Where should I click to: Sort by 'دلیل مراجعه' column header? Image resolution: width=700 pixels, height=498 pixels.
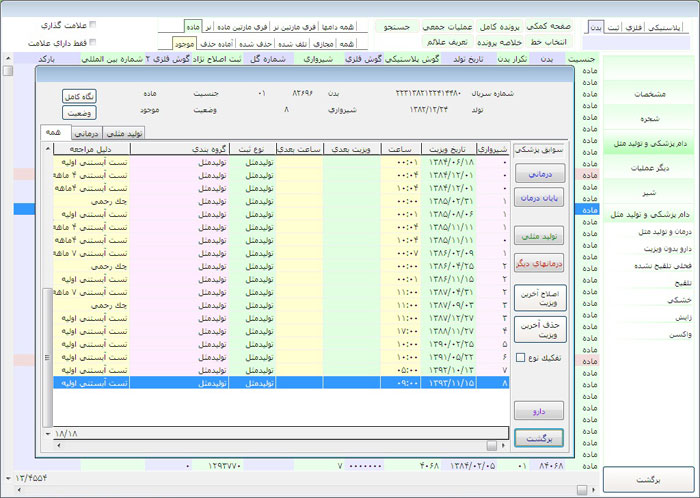tap(92, 149)
